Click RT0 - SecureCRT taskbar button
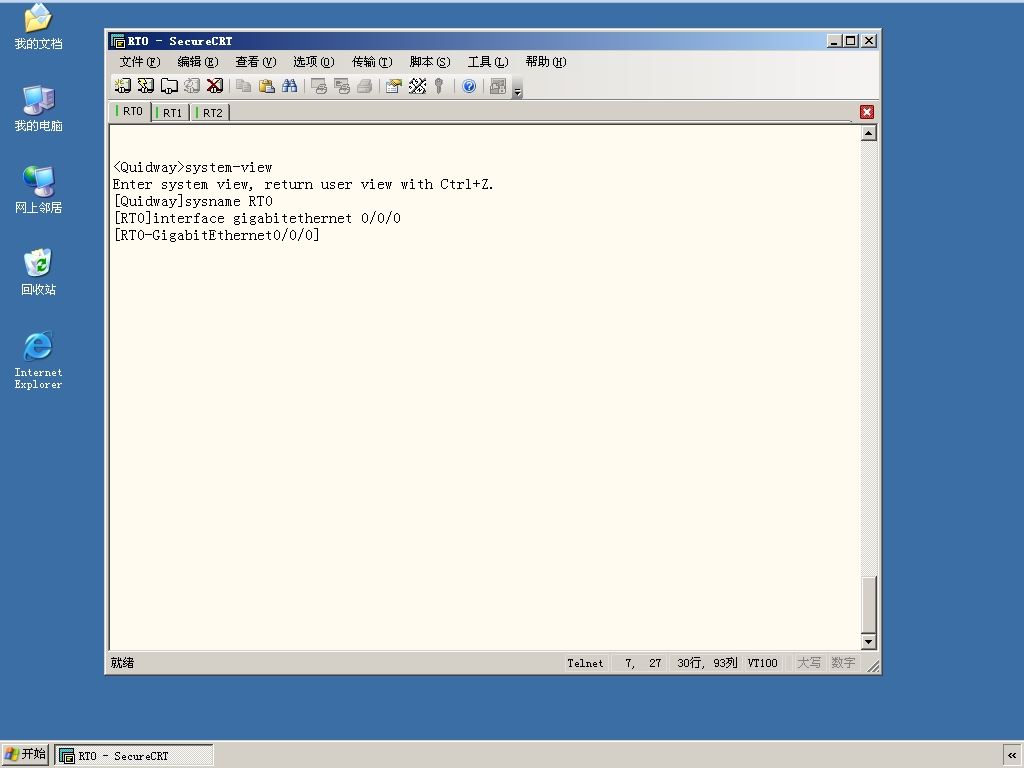 (x=134, y=756)
